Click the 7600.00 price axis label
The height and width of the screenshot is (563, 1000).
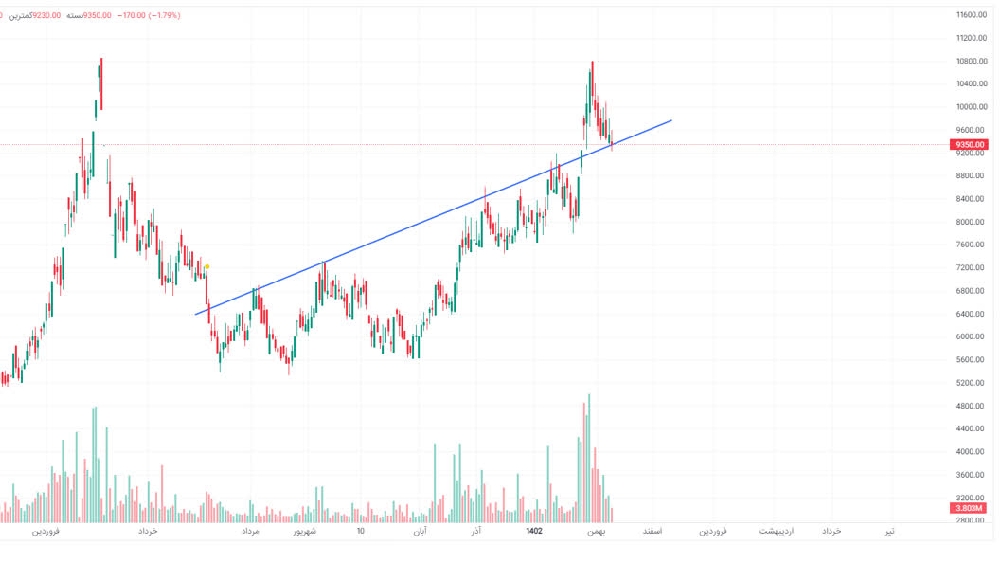[971, 245]
